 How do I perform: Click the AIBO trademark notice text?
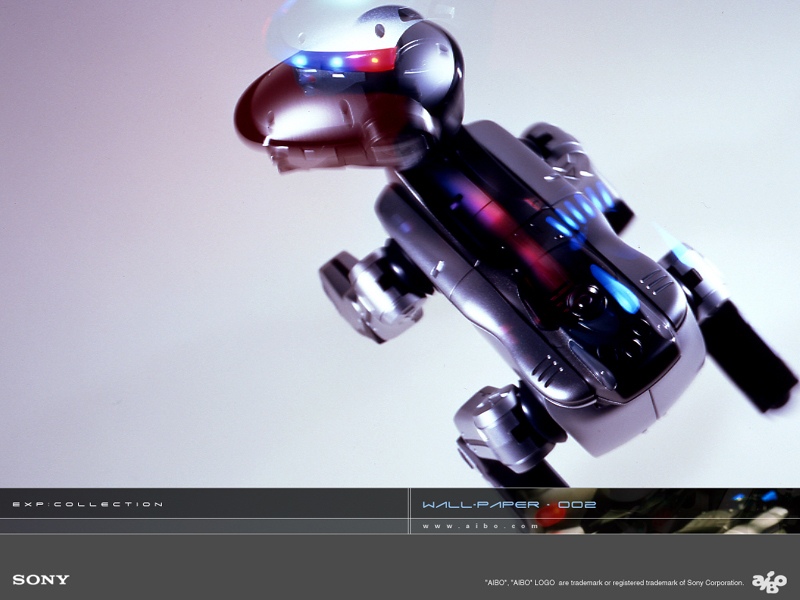[x=614, y=582]
